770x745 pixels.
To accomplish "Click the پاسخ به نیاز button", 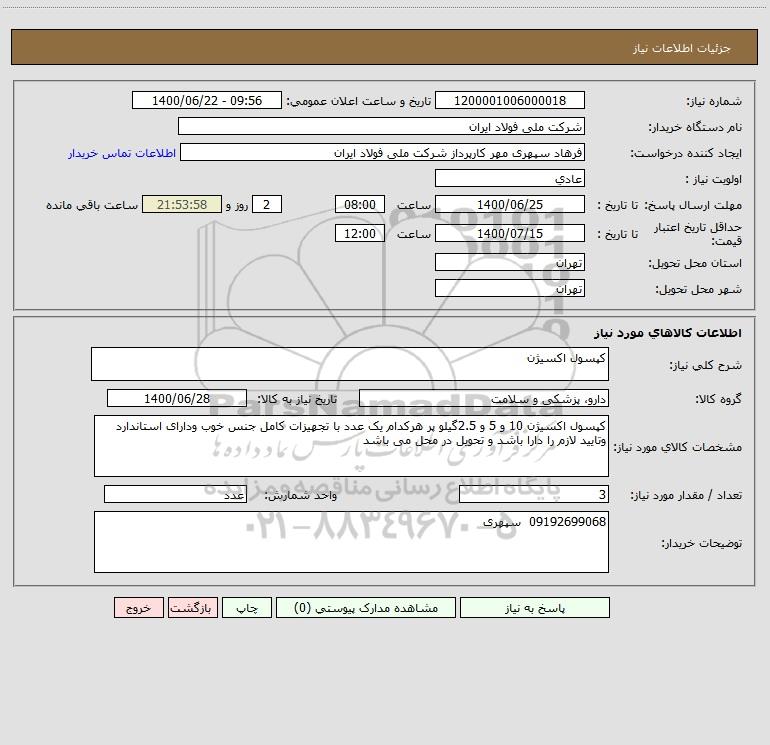I will coord(535,607).
